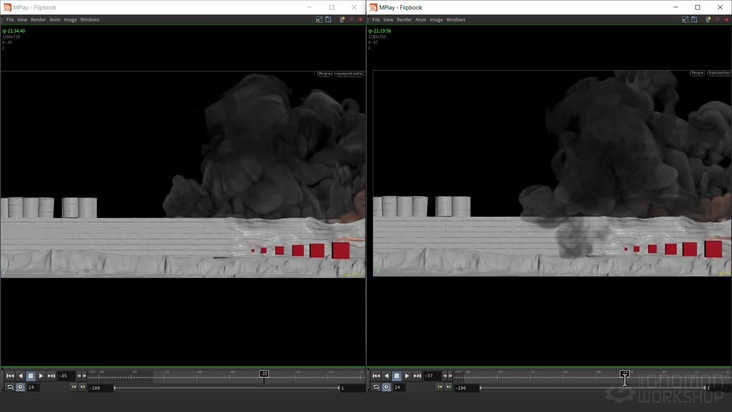The width and height of the screenshot is (732, 412).
Task: Step forward one frame arrow in right window
Action: 450,376
